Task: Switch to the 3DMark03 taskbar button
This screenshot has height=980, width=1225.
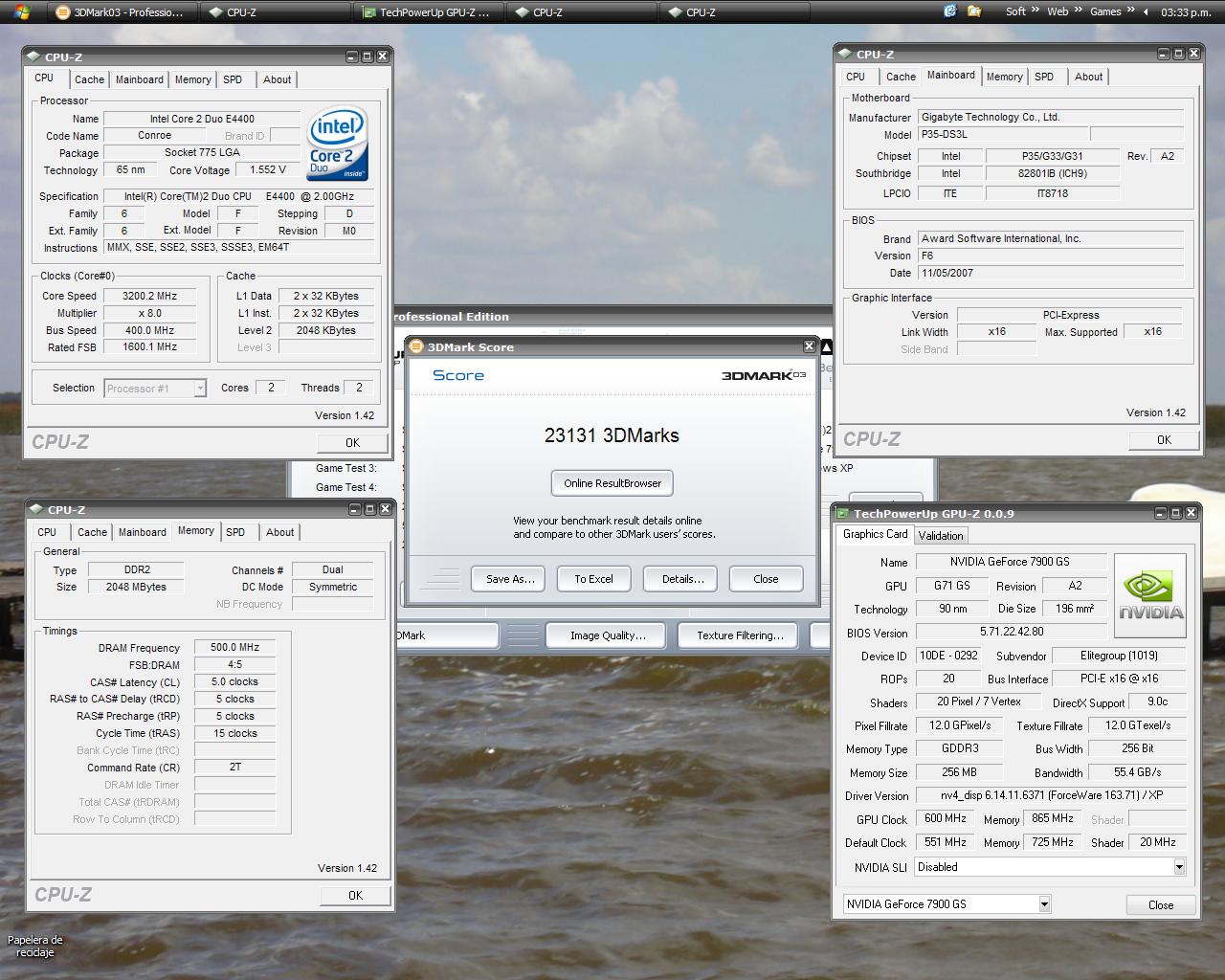Action: click(122, 12)
